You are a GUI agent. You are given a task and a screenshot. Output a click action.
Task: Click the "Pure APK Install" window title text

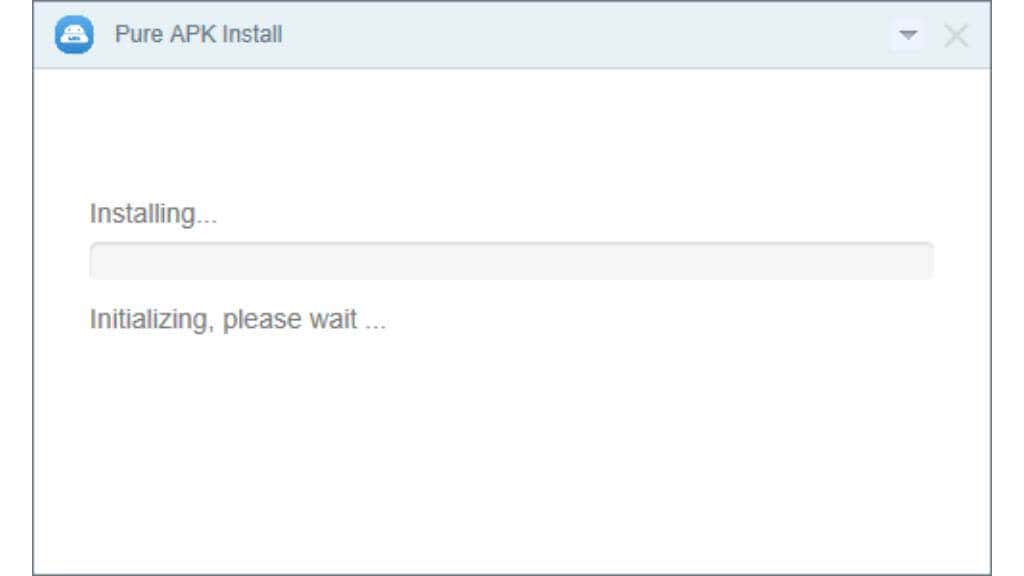pyautogui.click(x=199, y=34)
